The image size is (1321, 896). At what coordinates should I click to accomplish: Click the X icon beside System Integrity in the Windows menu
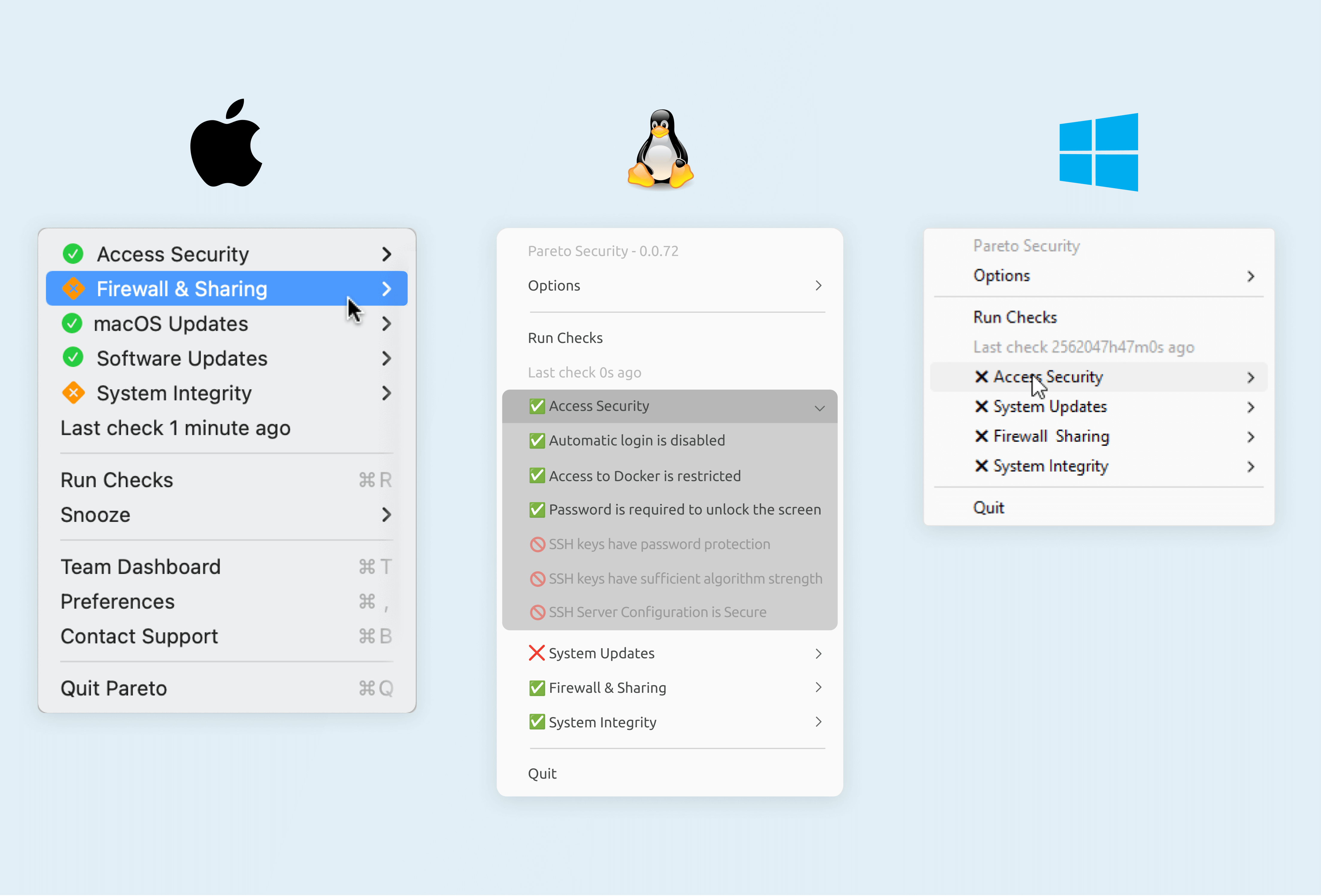click(x=982, y=466)
